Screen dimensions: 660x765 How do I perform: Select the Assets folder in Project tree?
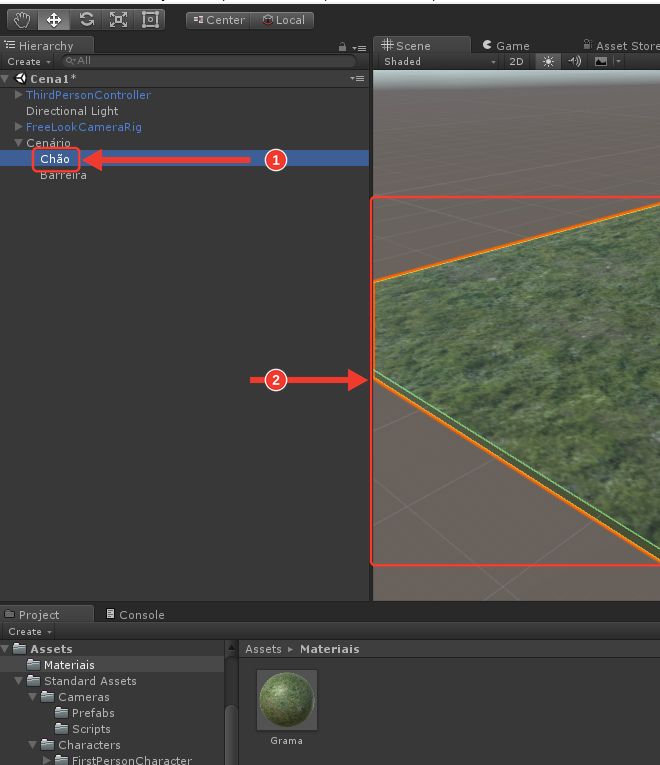coord(51,648)
